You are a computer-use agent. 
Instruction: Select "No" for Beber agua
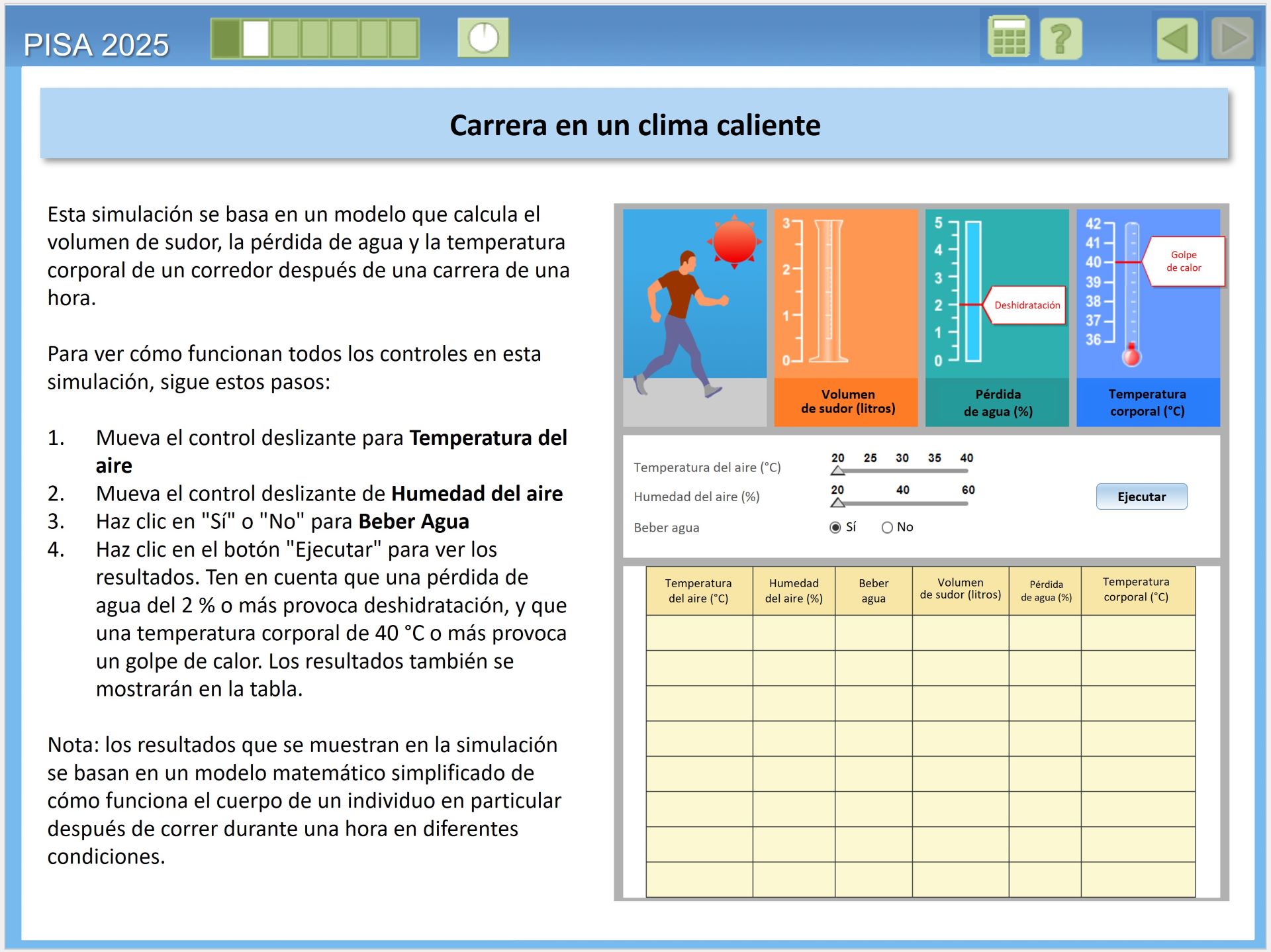887,527
